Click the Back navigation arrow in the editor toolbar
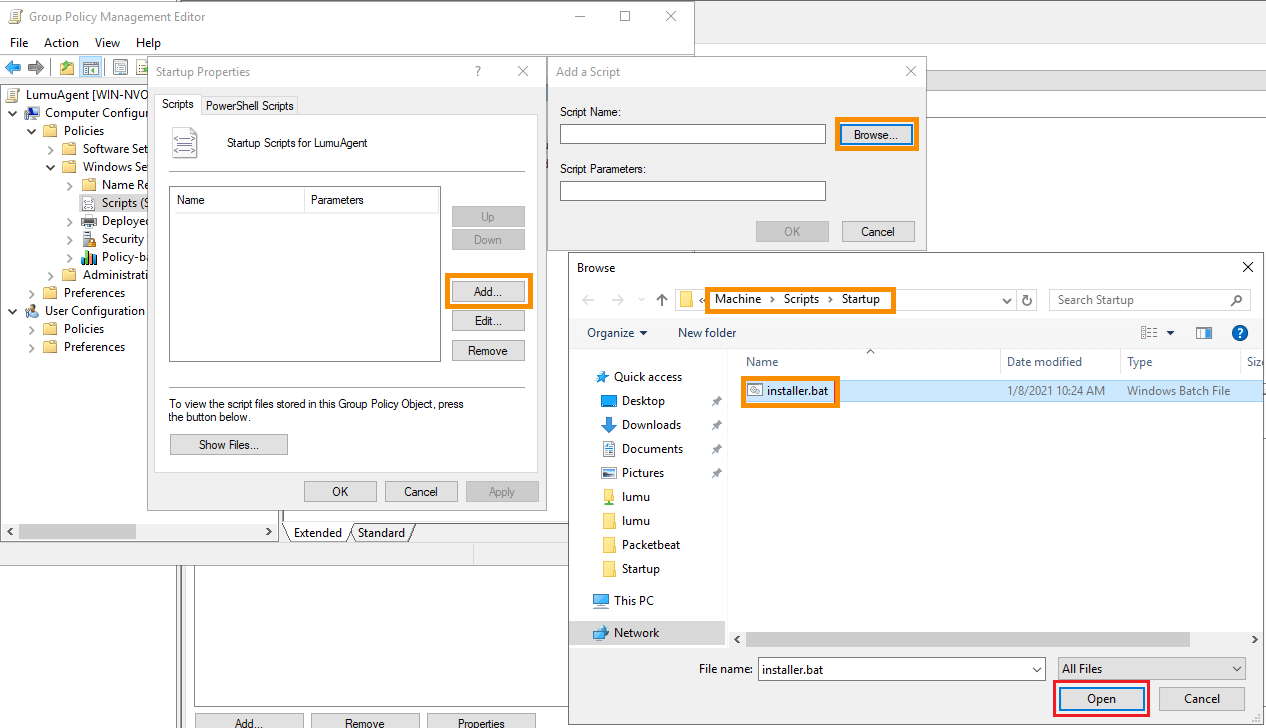The width and height of the screenshot is (1266, 728). coord(12,67)
